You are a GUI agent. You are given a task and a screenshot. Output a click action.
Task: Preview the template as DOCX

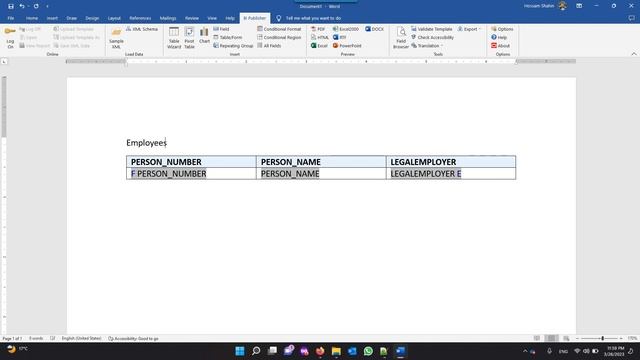coord(374,29)
